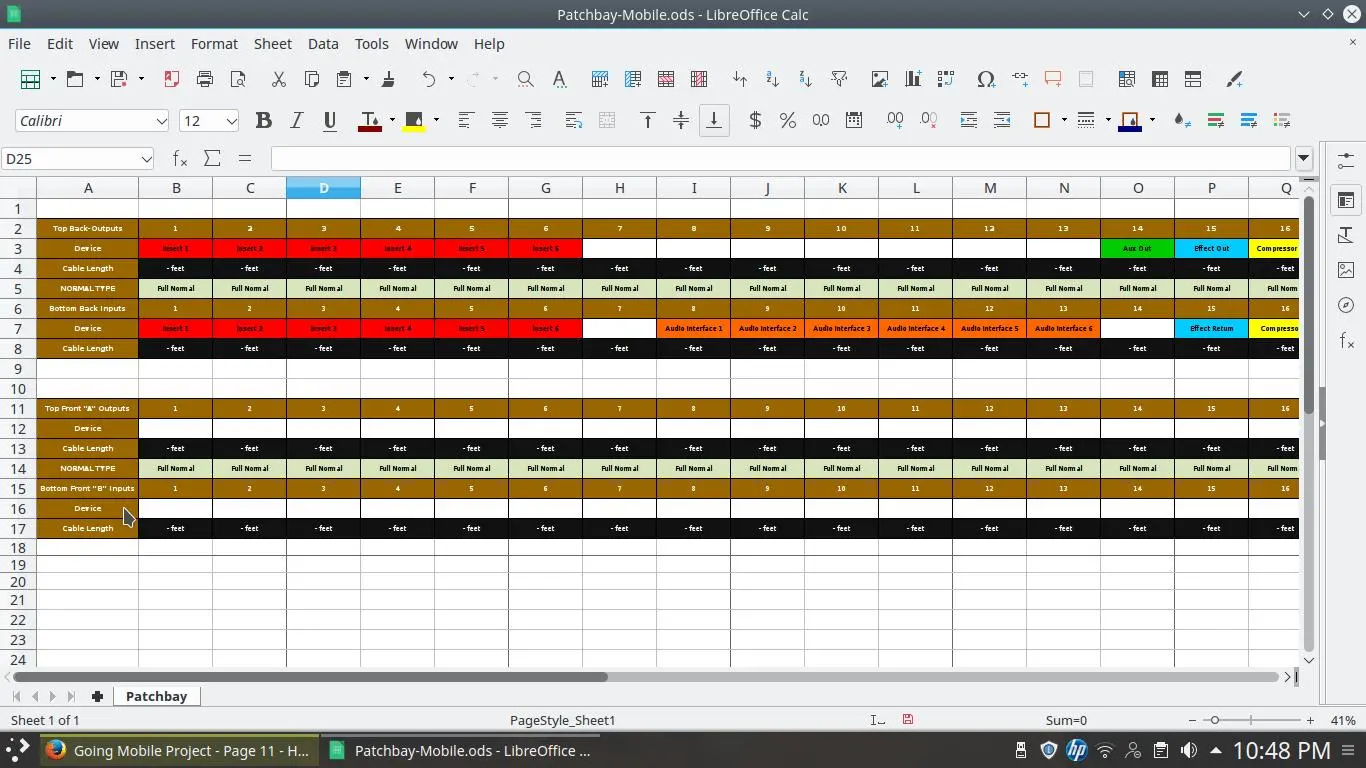Open the font size dropdown showing 12
The image size is (1366, 768).
point(231,121)
